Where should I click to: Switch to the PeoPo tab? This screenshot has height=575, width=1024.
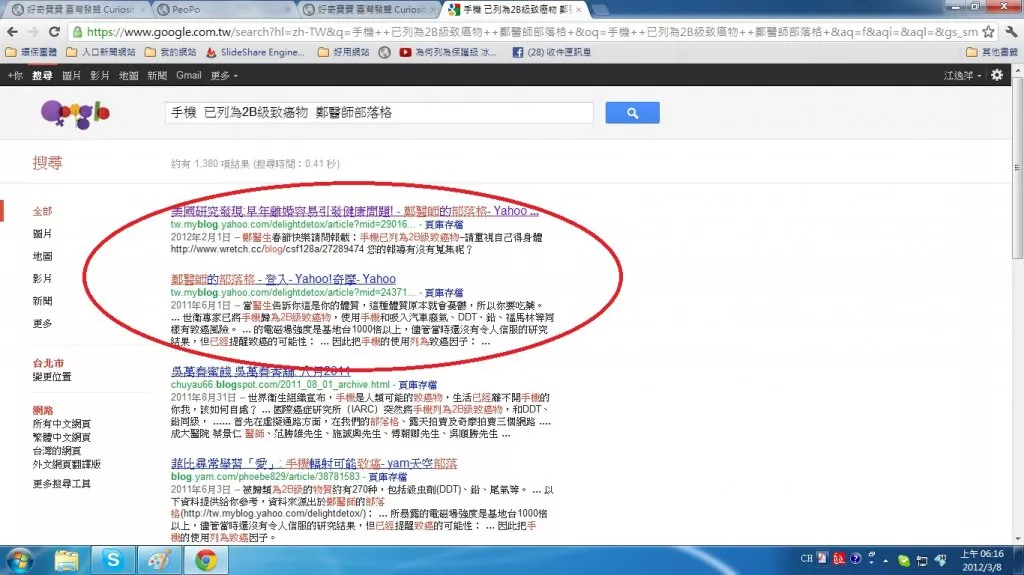tap(223, 10)
